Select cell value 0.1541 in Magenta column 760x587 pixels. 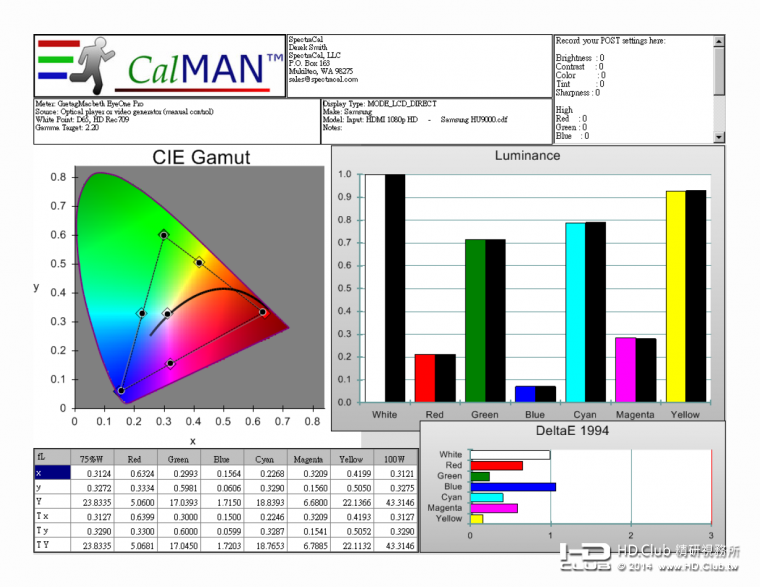309,531
